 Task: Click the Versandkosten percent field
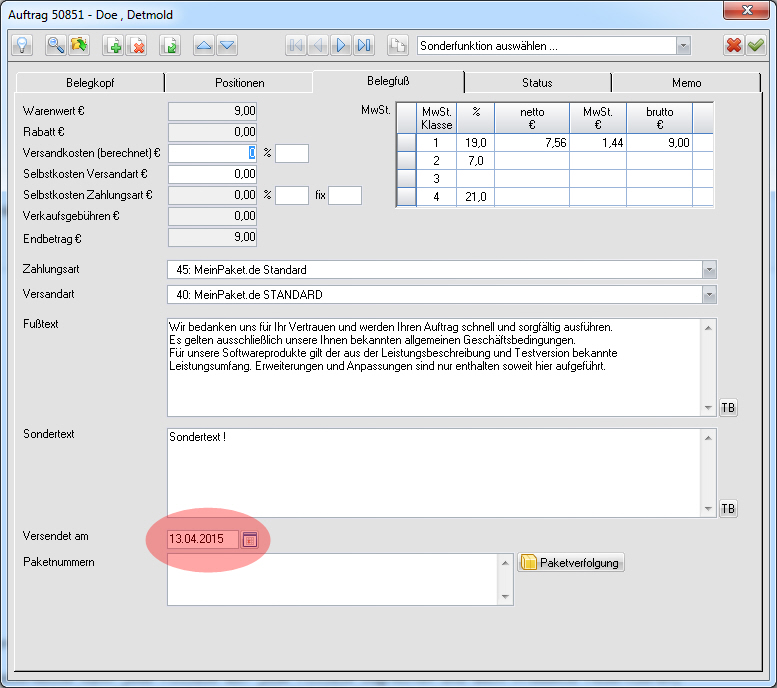pos(292,153)
